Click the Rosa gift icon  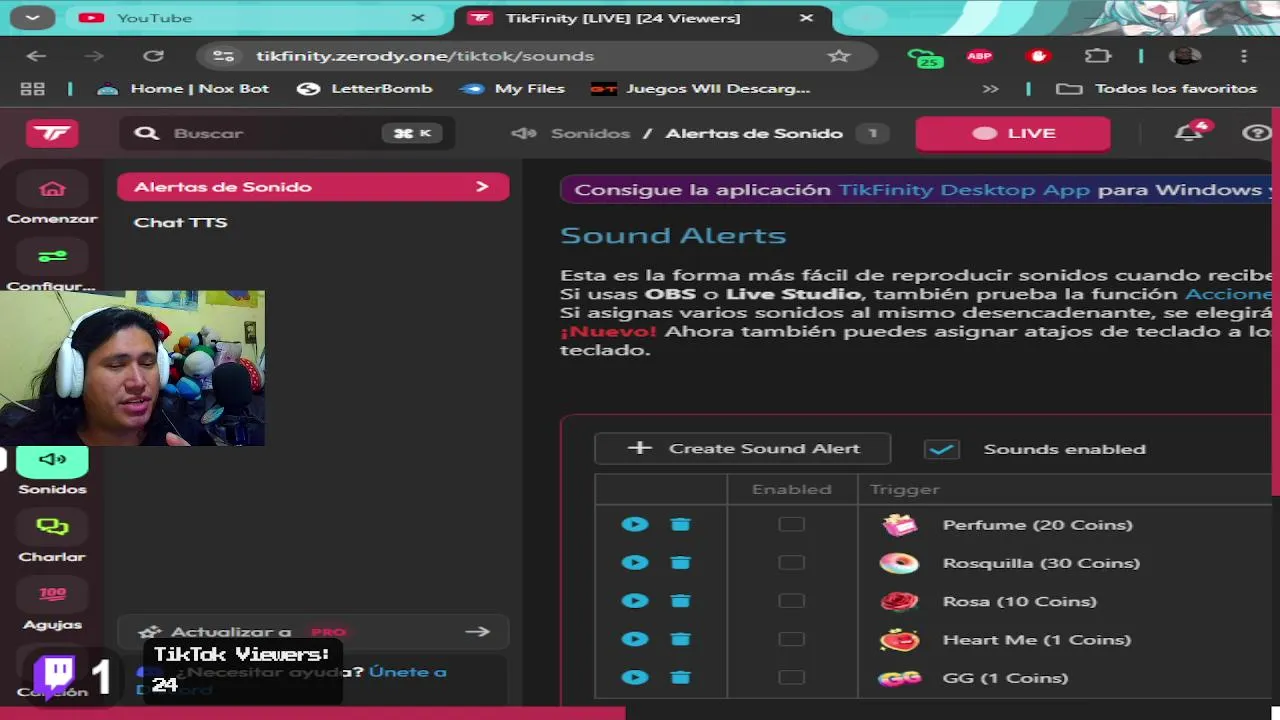tap(899, 601)
